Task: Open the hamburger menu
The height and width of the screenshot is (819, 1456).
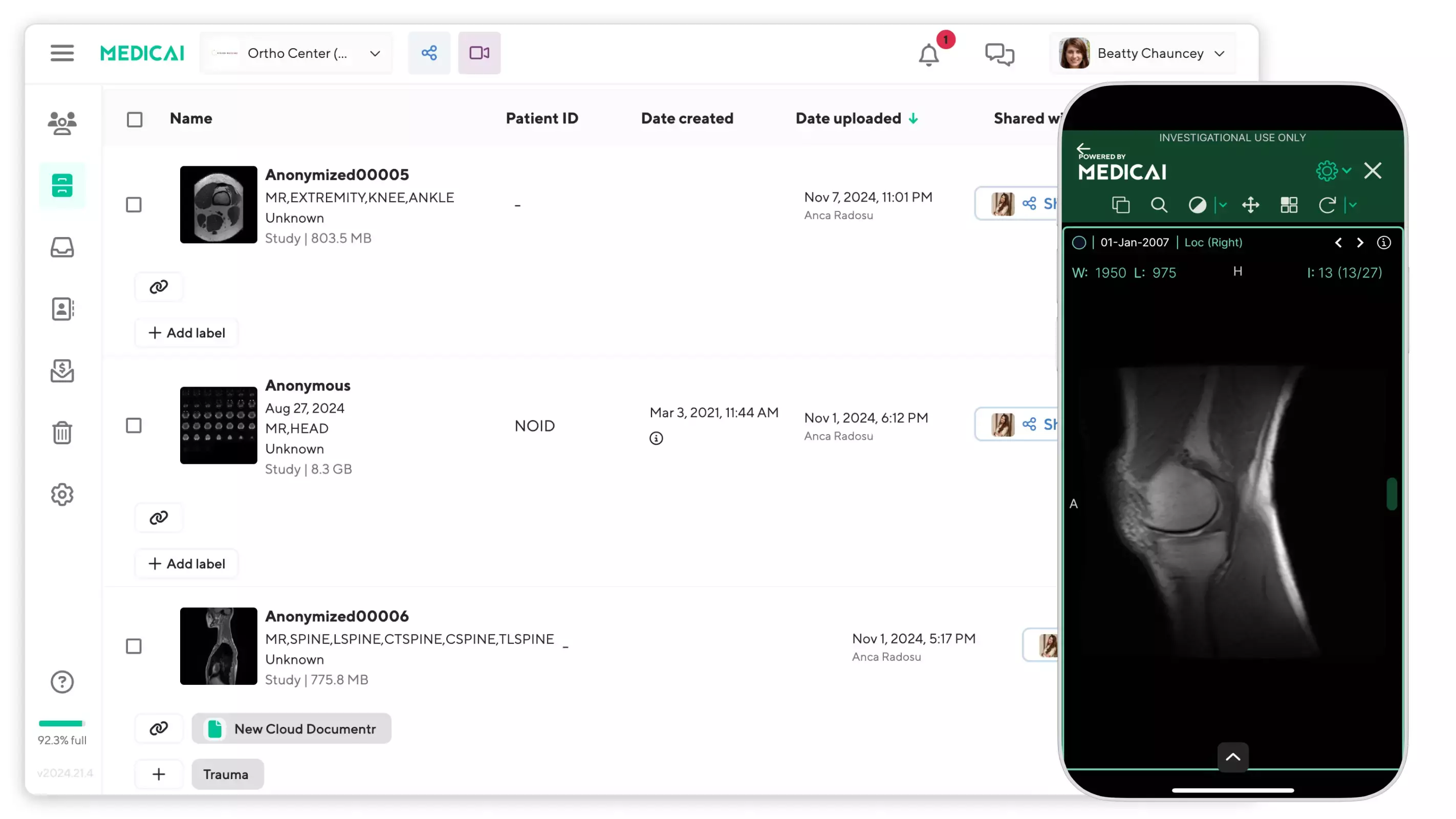Action: (62, 53)
